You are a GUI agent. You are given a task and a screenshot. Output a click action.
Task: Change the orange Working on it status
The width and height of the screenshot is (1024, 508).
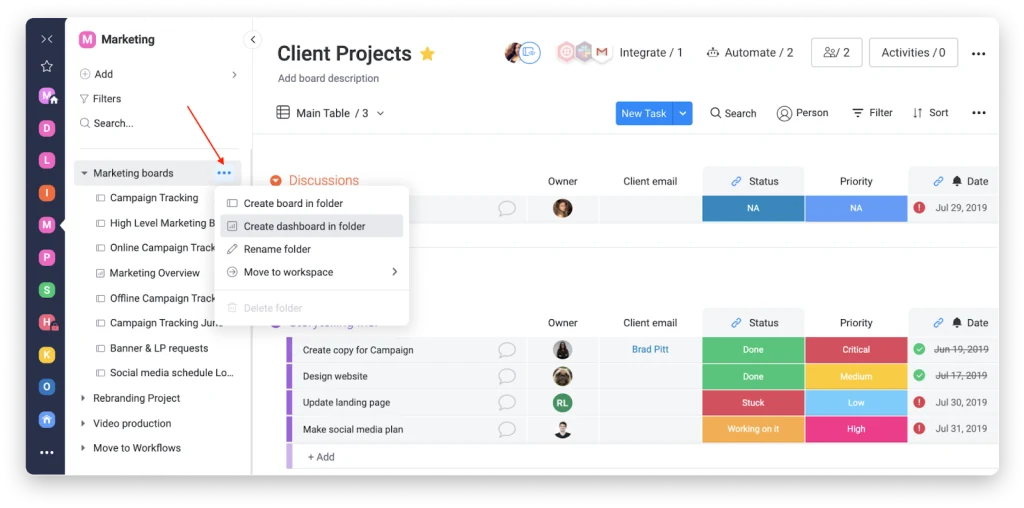pos(753,429)
